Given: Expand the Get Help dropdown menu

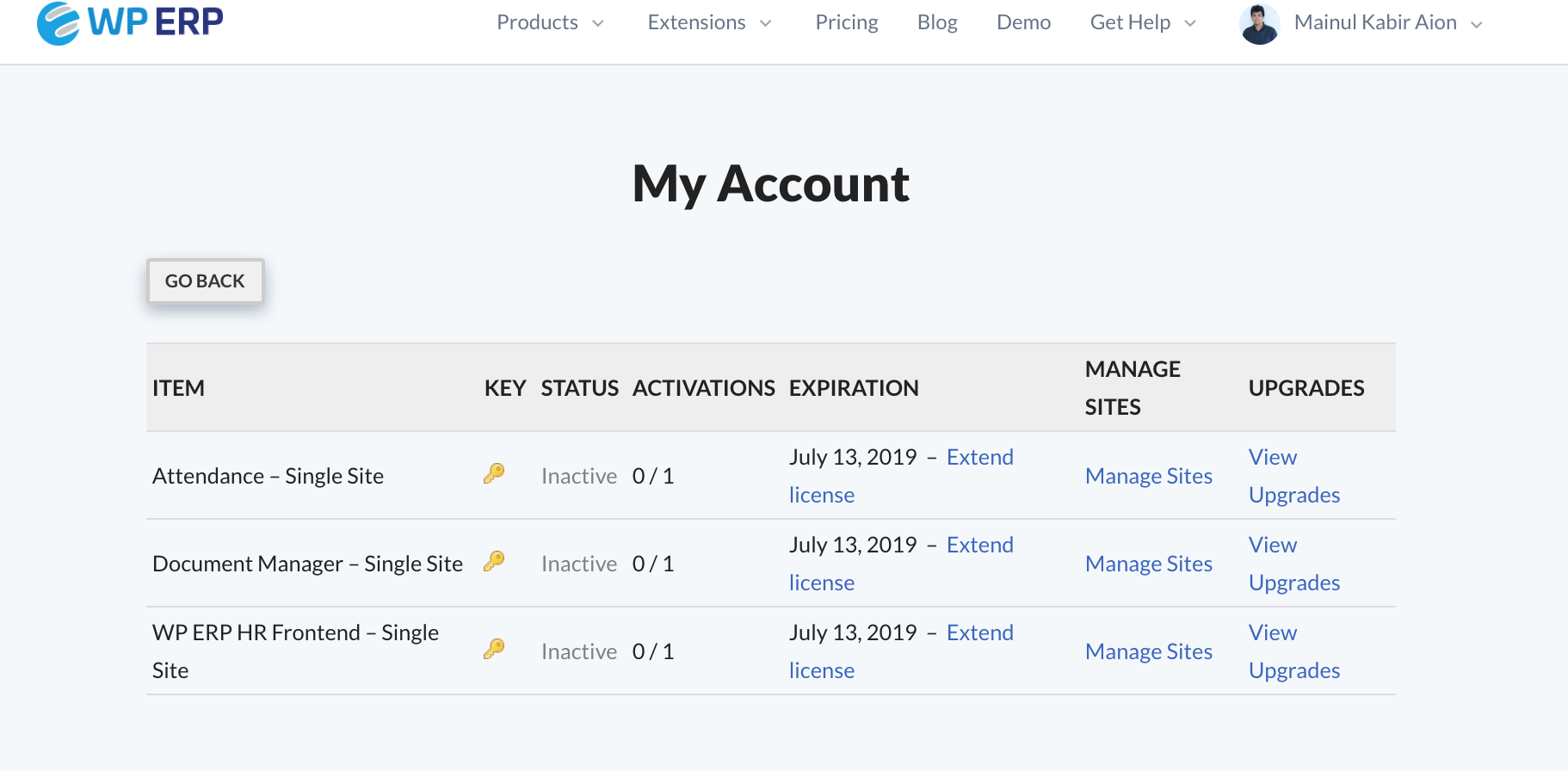Looking at the screenshot, I should pyautogui.click(x=1143, y=22).
